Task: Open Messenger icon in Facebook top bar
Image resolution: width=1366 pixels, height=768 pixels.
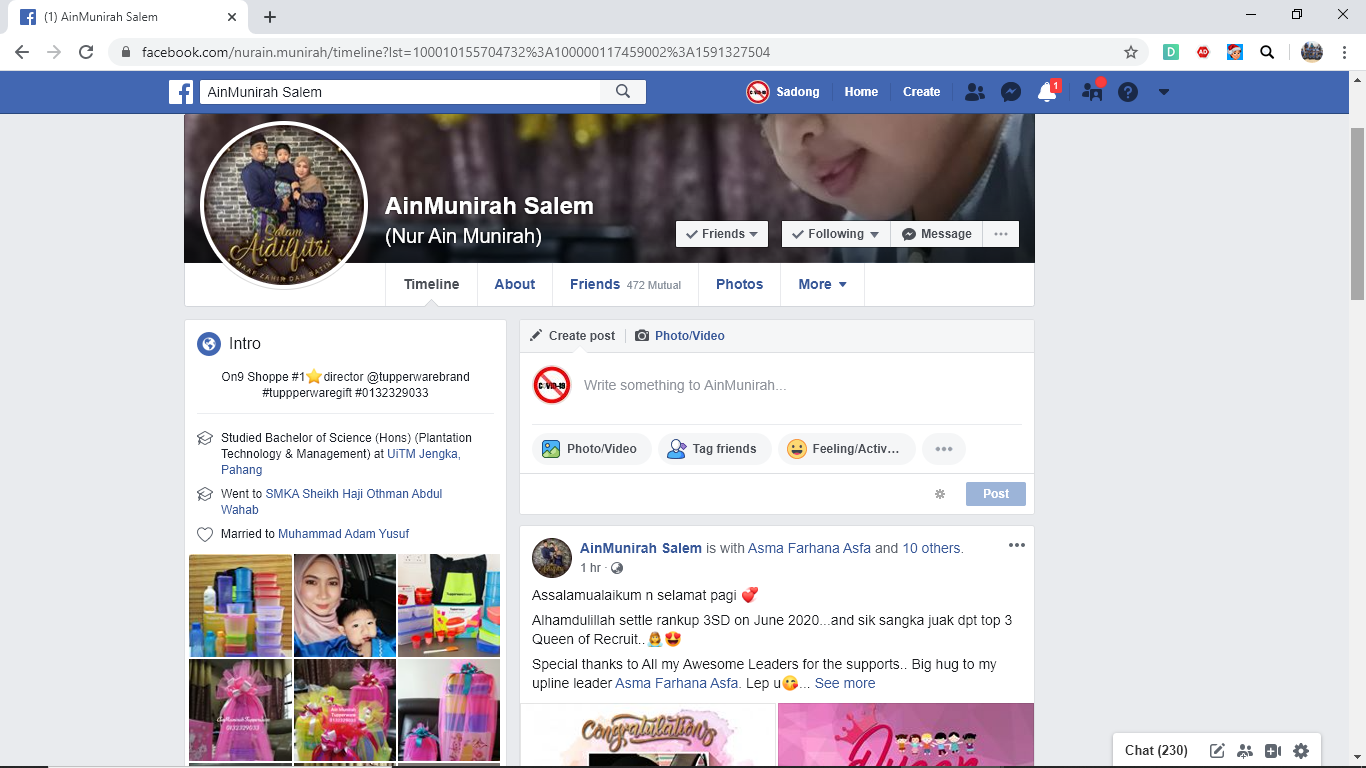Action: pos(1011,92)
